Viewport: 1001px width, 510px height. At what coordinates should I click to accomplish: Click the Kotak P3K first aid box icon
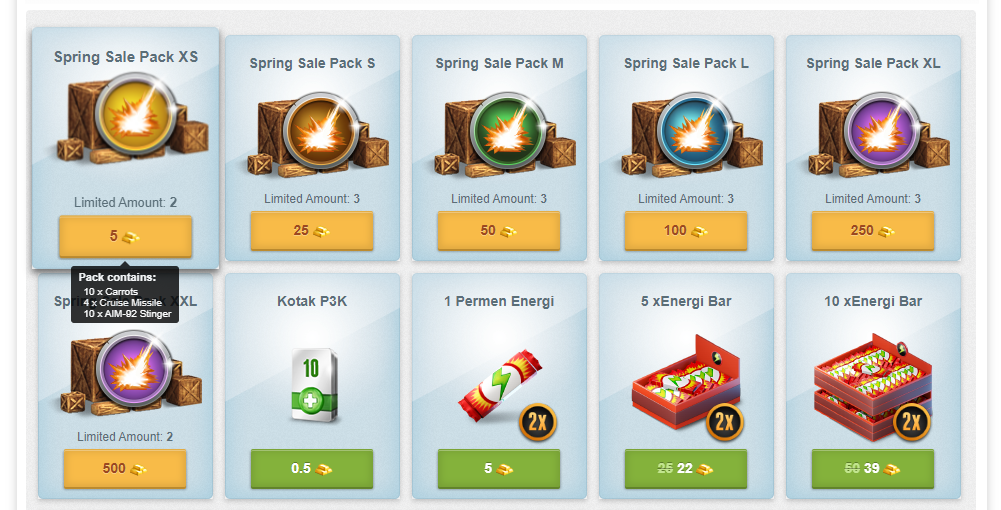click(x=313, y=386)
